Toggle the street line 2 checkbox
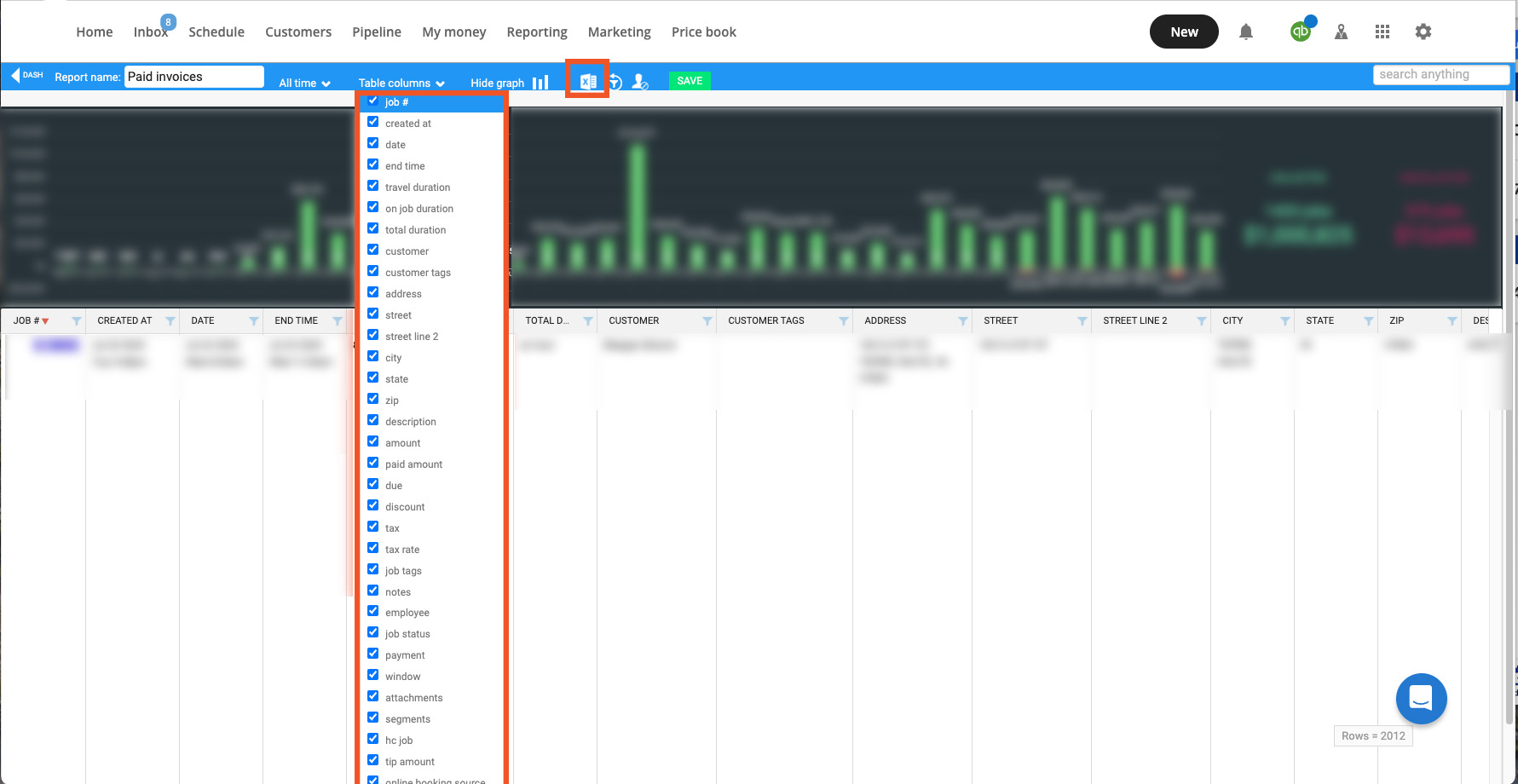This screenshot has width=1518, height=784. (x=373, y=335)
